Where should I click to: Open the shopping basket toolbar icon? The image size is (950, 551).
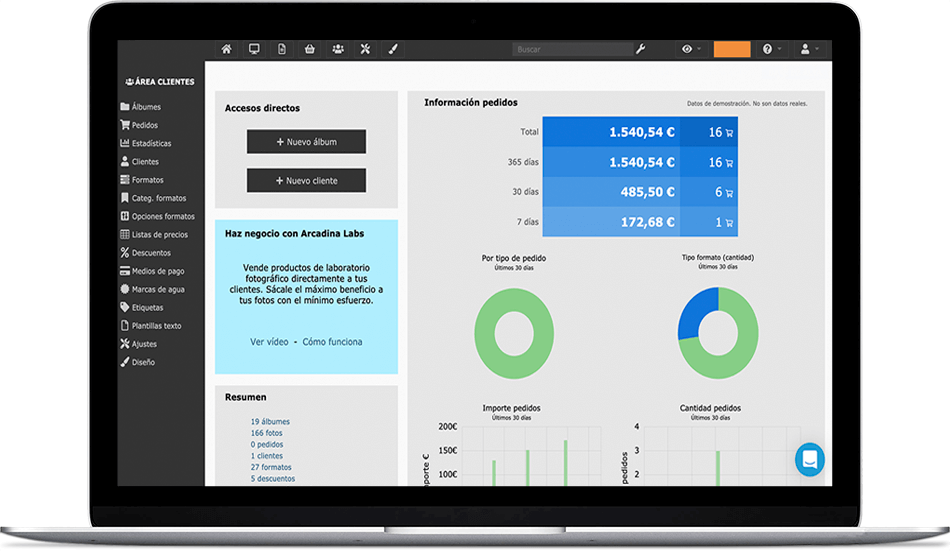(310, 49)
